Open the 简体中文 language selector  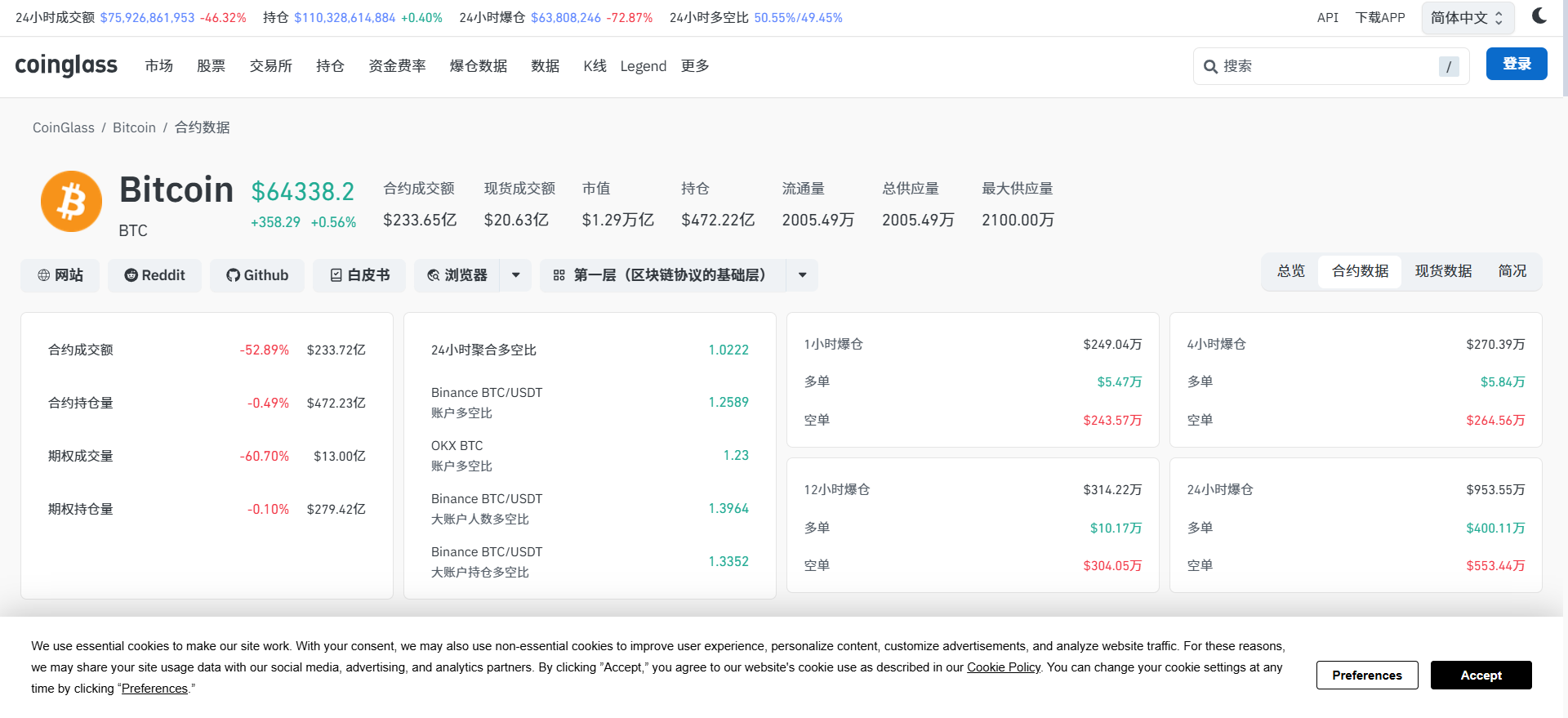click(1468, 18)
